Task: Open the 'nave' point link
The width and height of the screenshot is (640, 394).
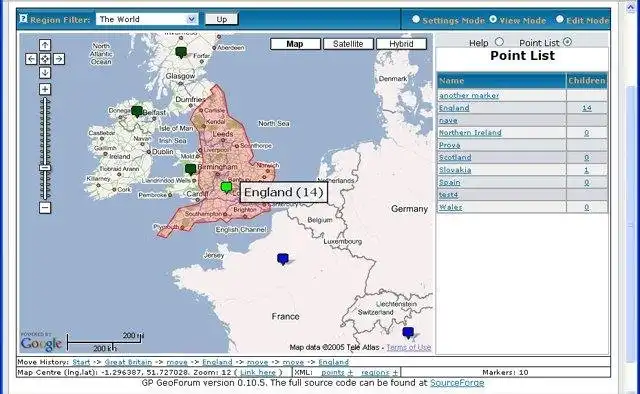Action: coord(448,120)
